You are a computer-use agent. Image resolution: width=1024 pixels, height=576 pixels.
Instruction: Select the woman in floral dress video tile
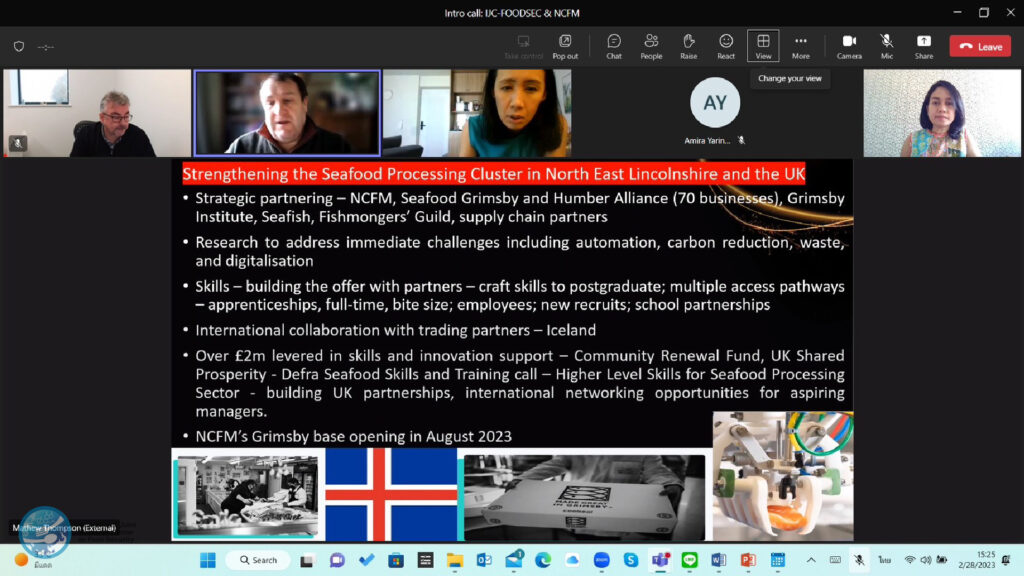[942, 113]
